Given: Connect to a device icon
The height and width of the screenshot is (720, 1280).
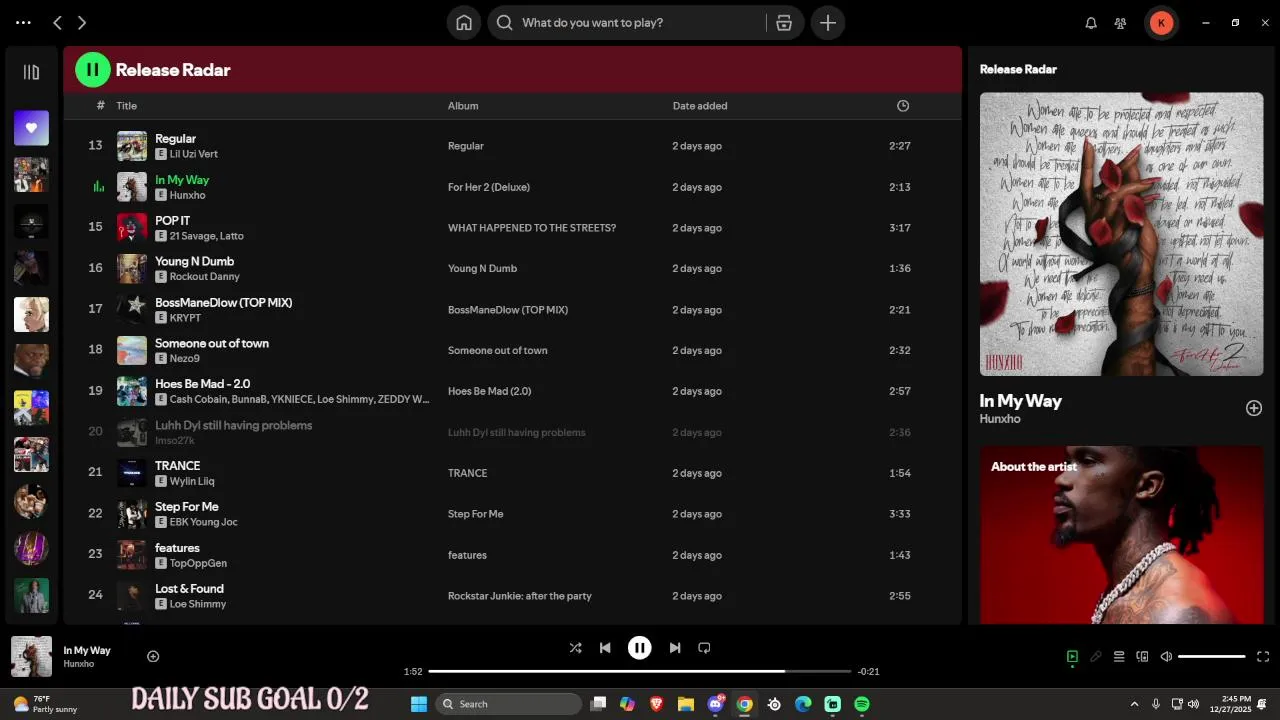Looking at the screenshot, I should tap(1142, 657).
